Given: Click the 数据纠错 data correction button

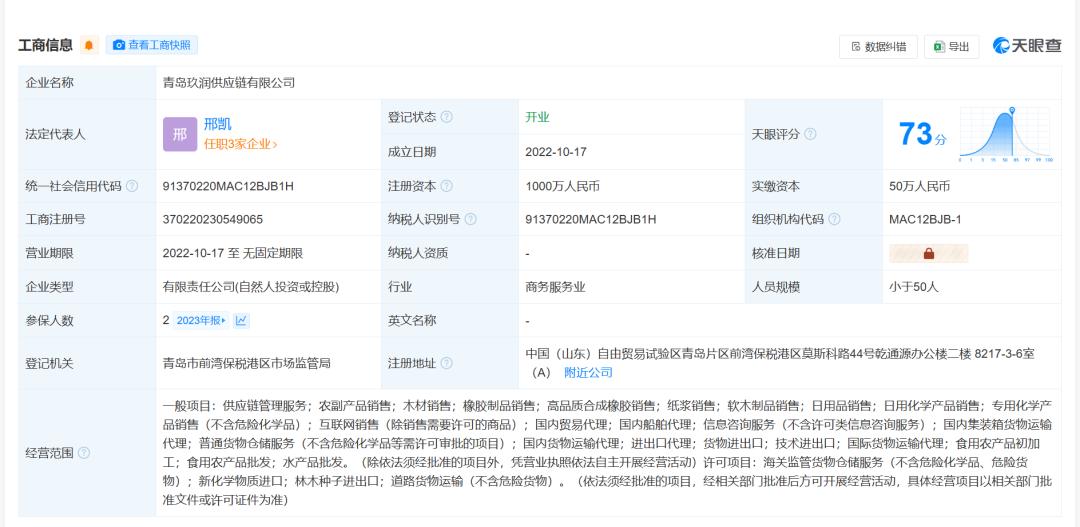Looking at the screenshot, I should coord(879,46).
